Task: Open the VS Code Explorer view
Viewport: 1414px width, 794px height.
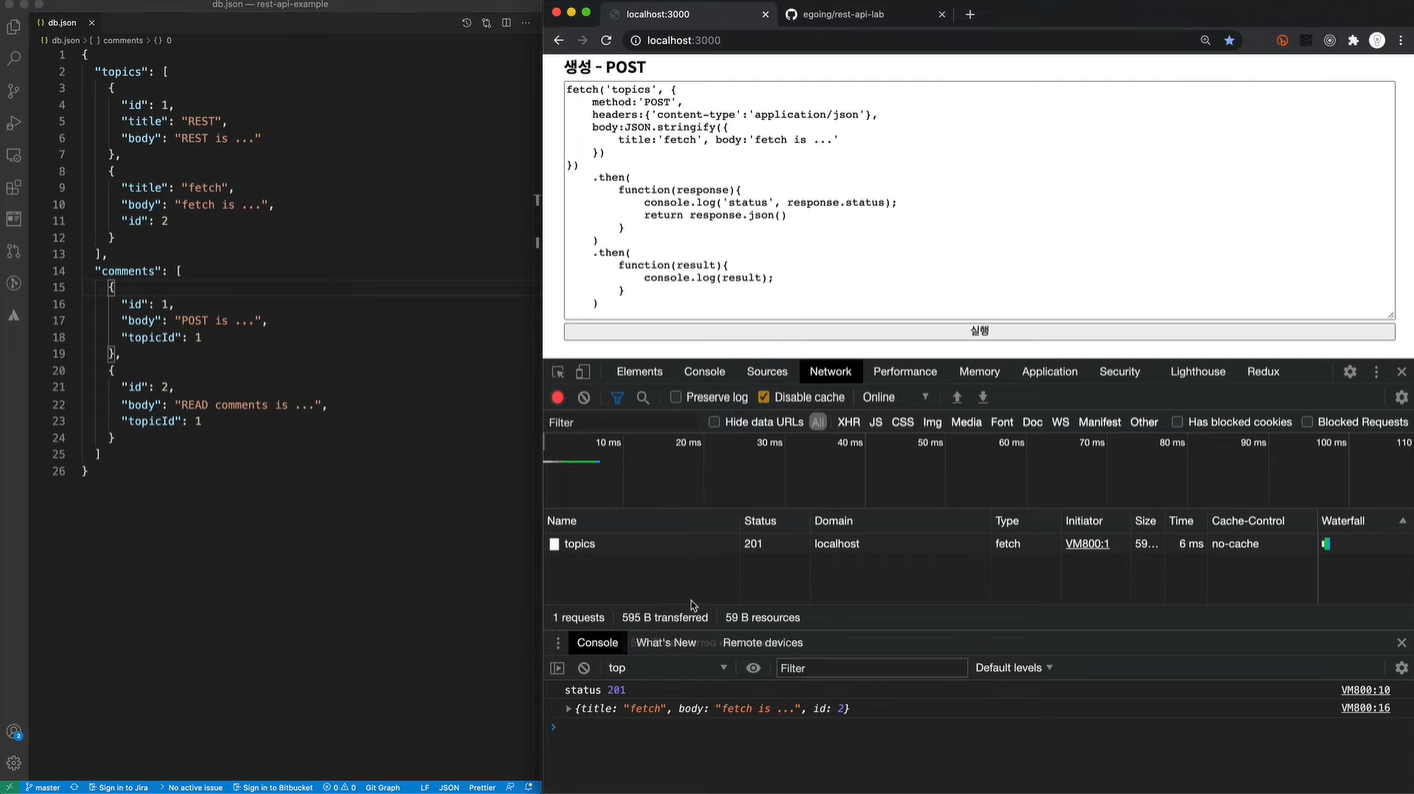Action: click(x=14, y=28)
